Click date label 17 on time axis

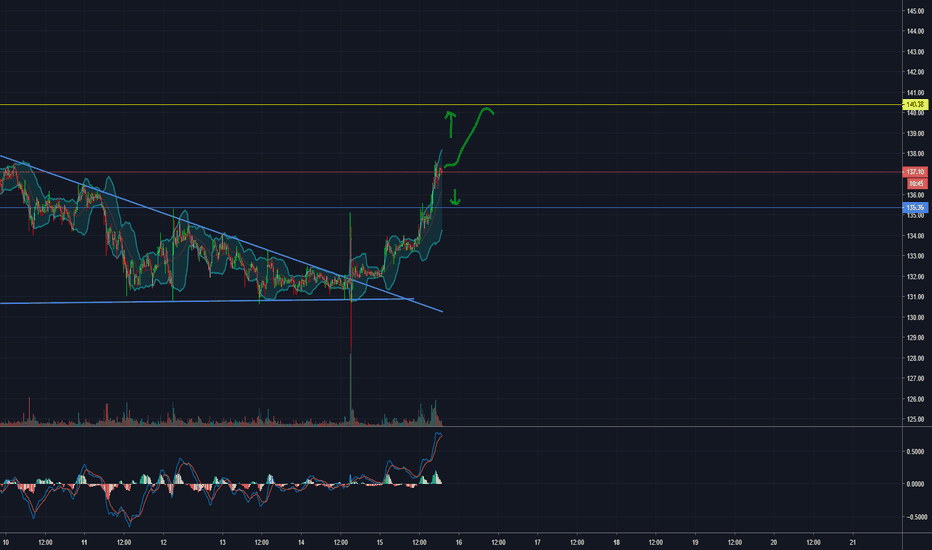click(x=537, y=542)
